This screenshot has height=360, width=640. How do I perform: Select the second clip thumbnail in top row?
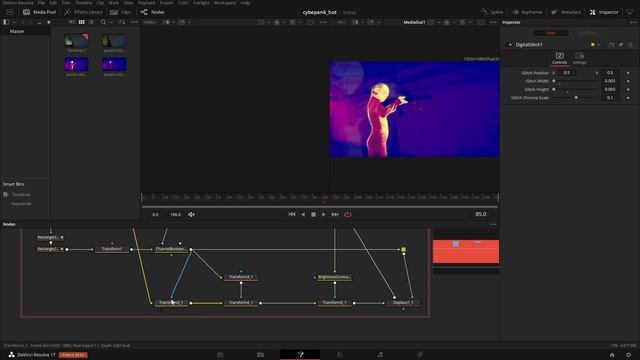coord(114,41)
